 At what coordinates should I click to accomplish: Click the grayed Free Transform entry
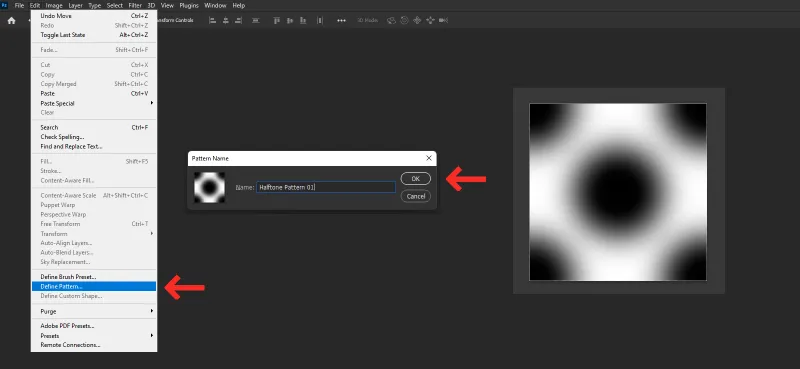(94, 224)
